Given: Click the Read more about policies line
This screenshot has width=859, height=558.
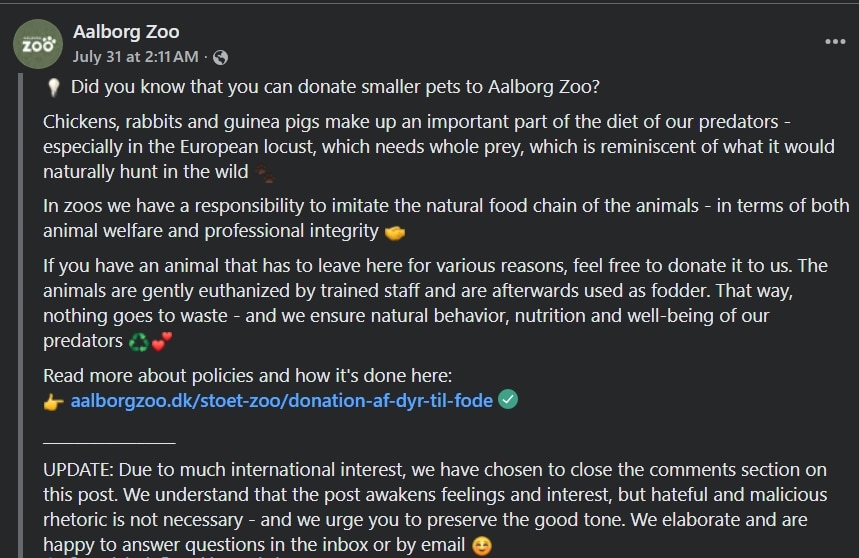Looking at the screenshot, I should pos(248,376).
